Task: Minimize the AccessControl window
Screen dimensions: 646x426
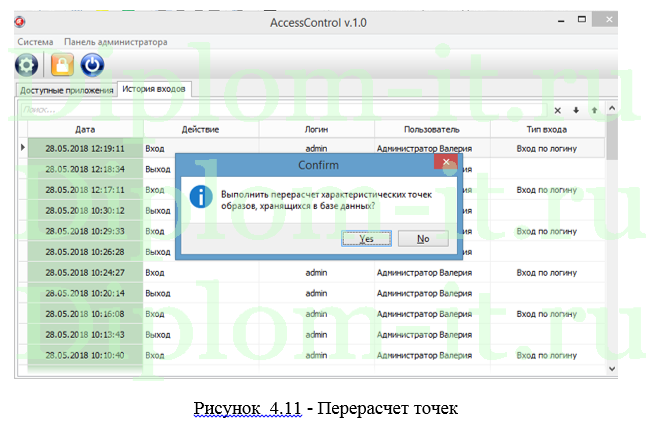Action: (x=561, y=20)
